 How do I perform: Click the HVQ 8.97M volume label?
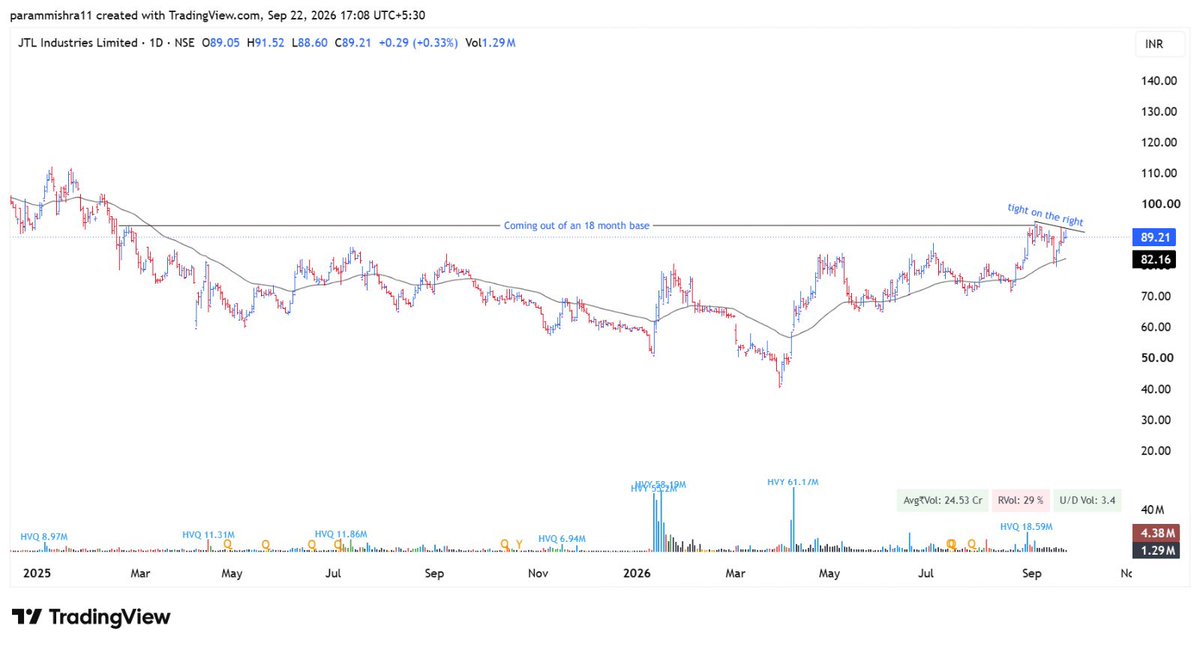43,537
